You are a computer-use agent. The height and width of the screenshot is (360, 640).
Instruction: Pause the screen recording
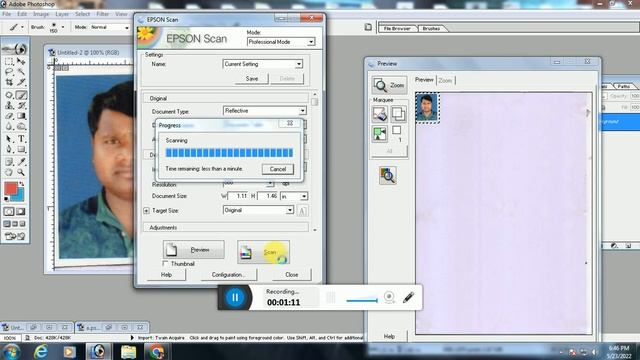(x=235, y=298)
